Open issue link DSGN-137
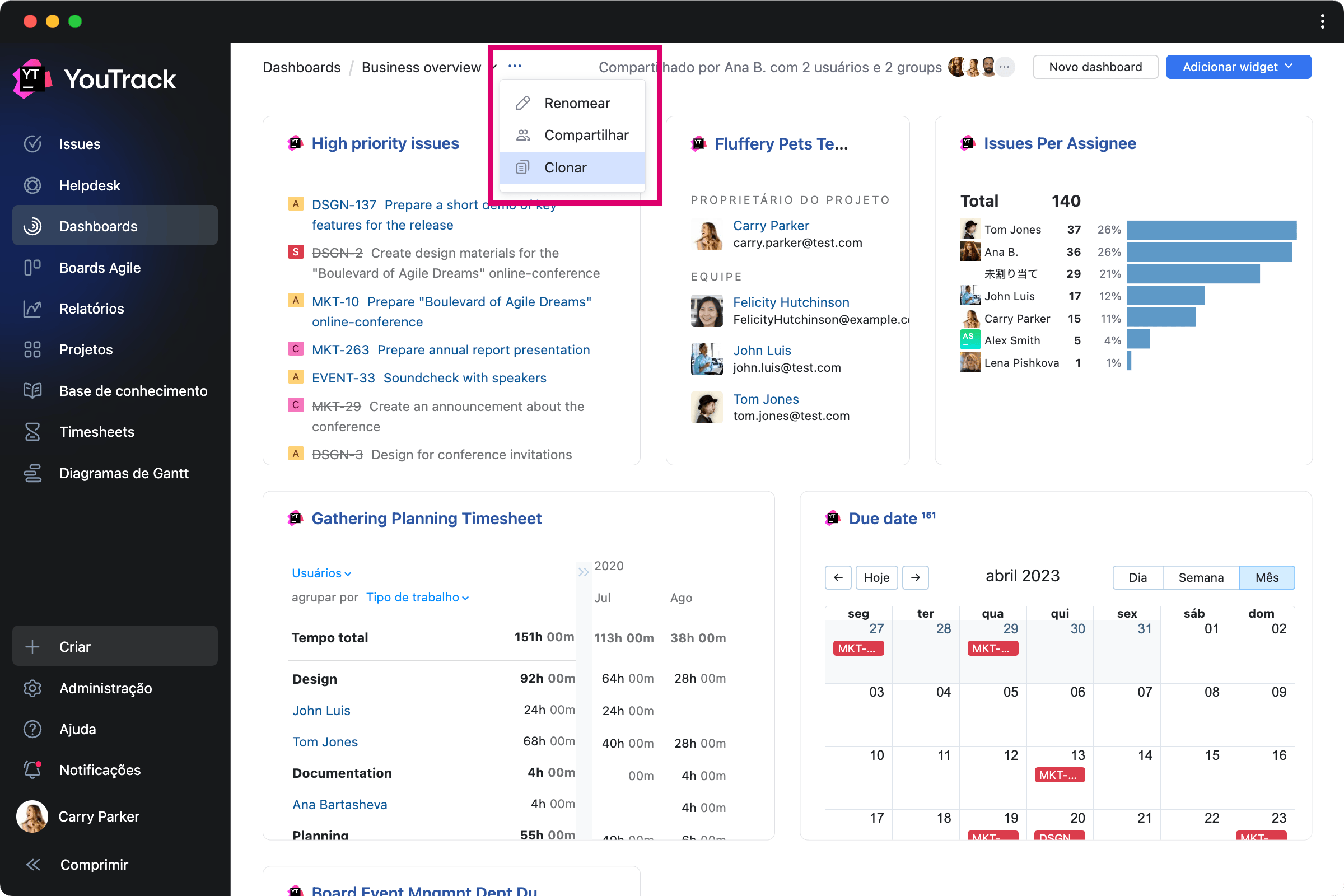This screenshot has width=1344, height=896. 344,204
